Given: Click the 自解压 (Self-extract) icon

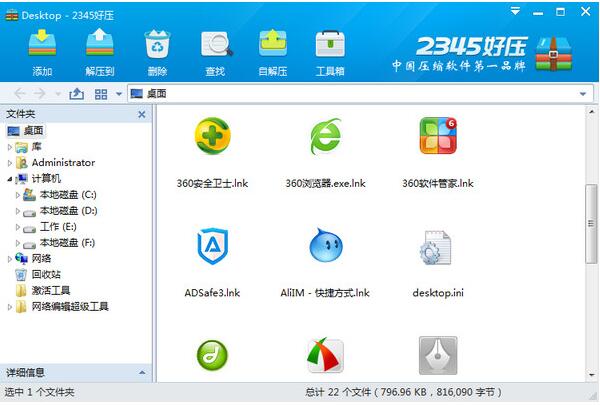Looking at the screenshot, I should coord(272,45).
